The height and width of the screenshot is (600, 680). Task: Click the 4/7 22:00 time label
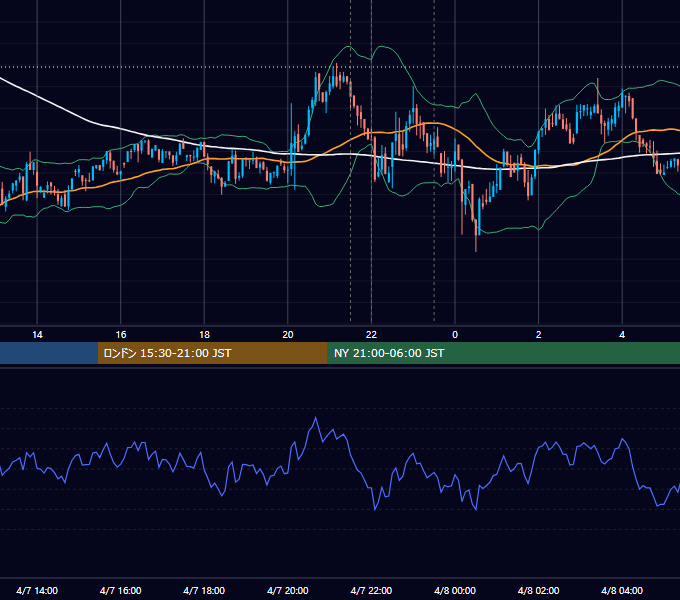(x=371, y=591)
